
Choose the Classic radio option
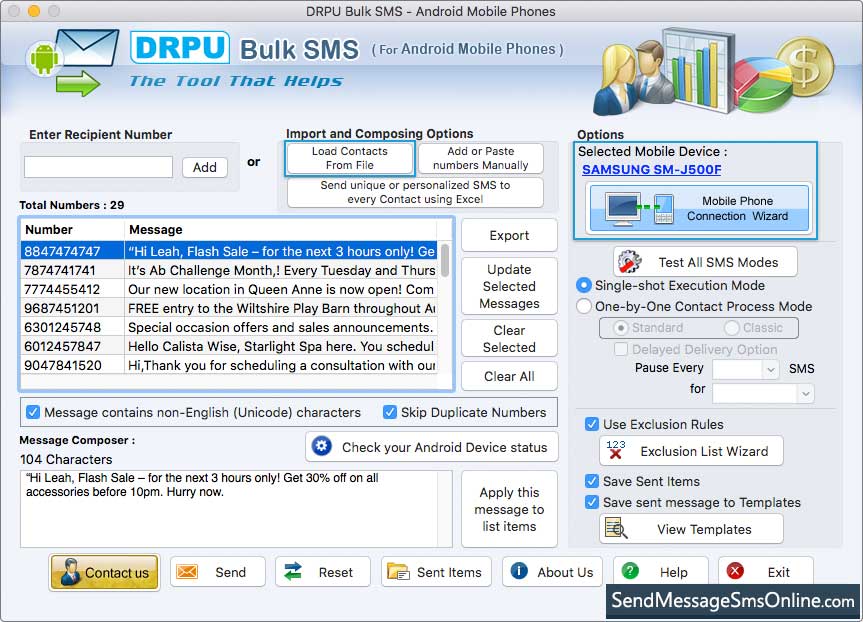732,328
